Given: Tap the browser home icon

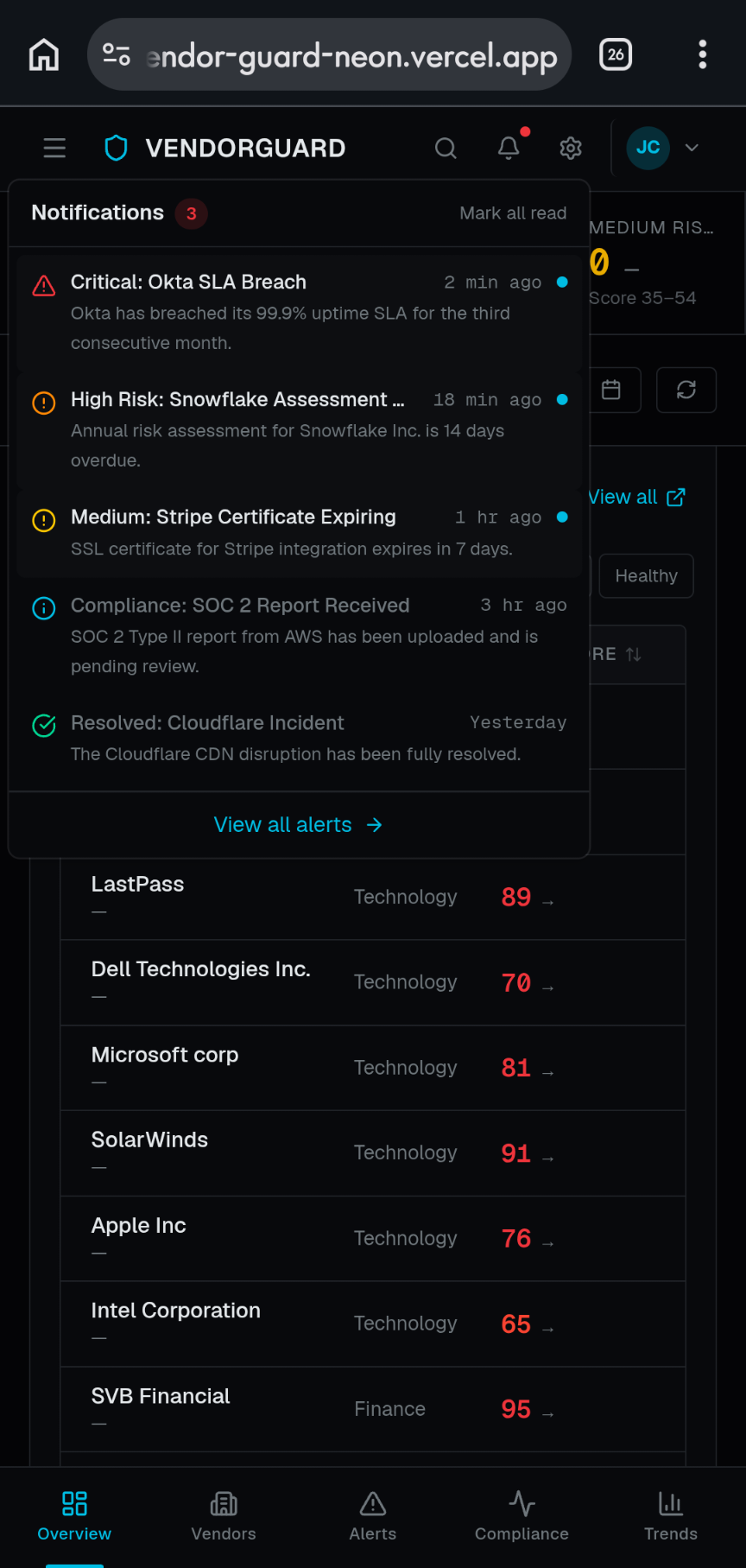Looking at the screenshot, I should [44, 54].
